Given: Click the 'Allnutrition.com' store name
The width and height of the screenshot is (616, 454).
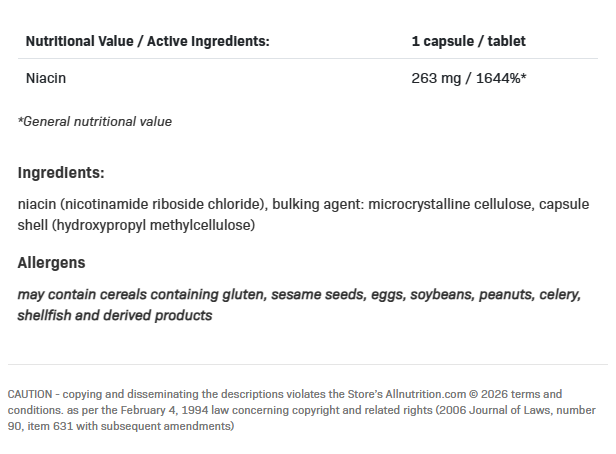Looking at the screenshot, I should click(417, 394).
